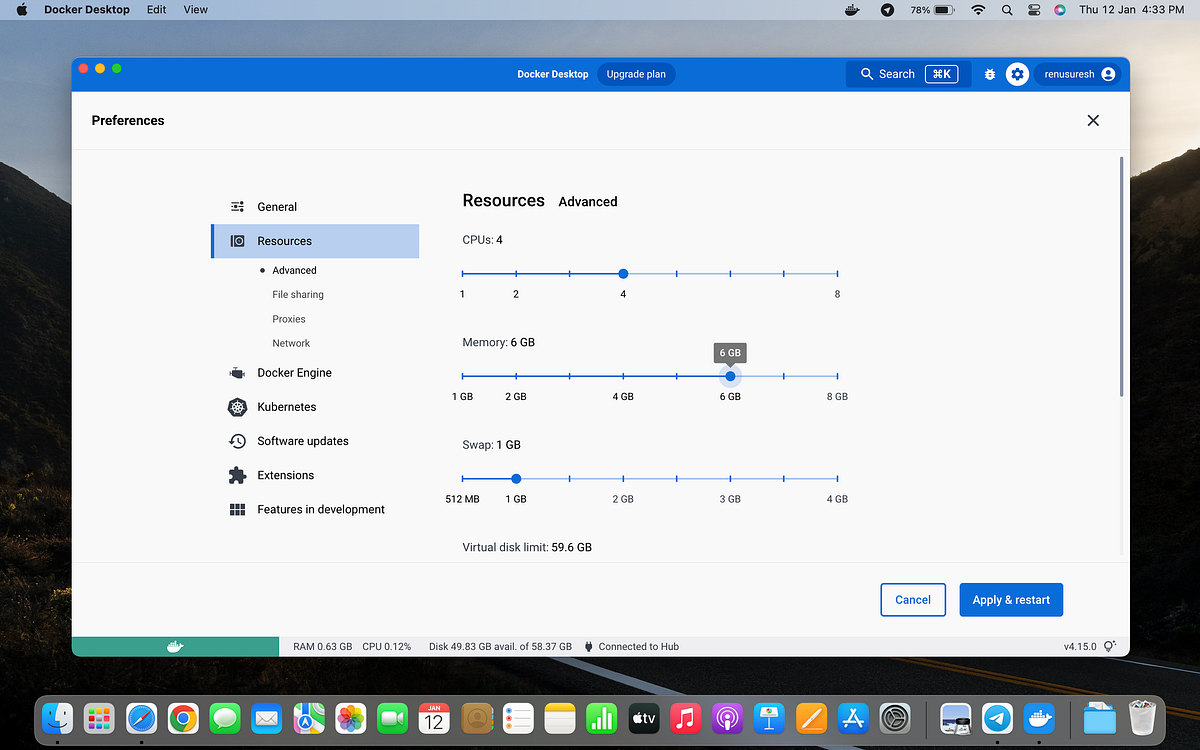1200x750 pixels.
Task: Open System Preferences from the Dock
Action: [894, 718]
